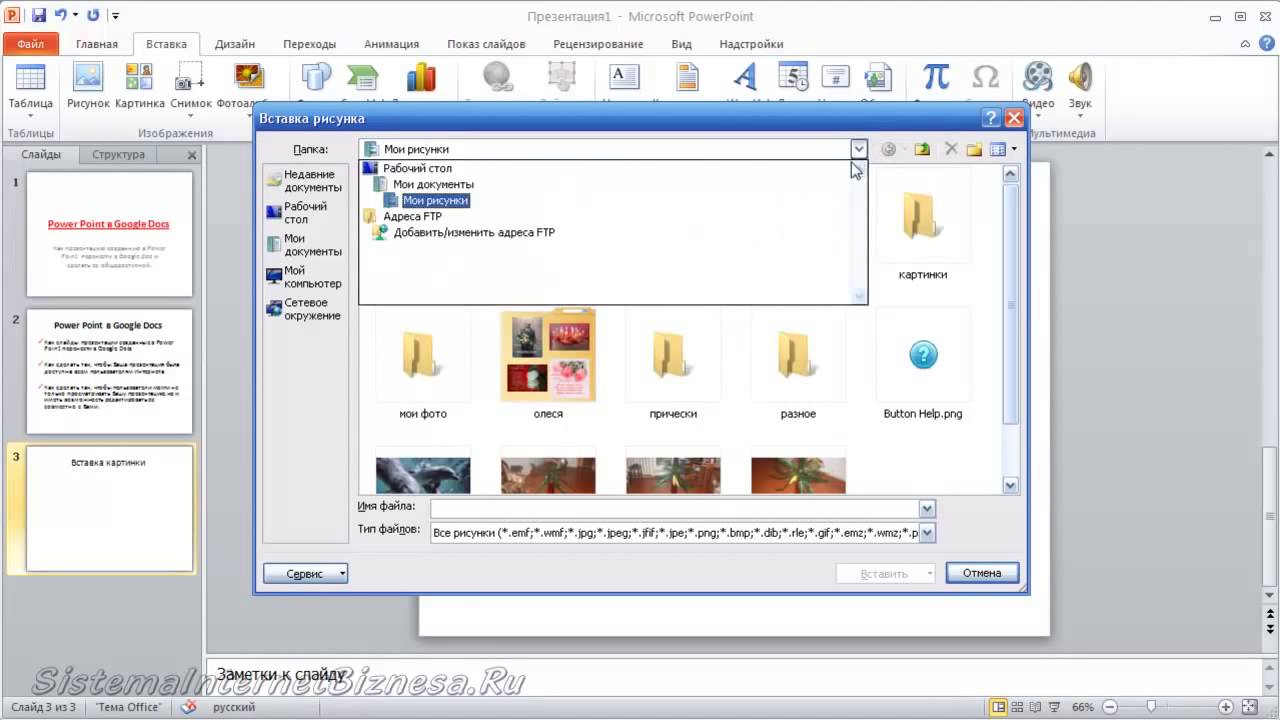Select slide 2 thumbnail in the slides panel
1280x720 pixels.
[109, 371]
